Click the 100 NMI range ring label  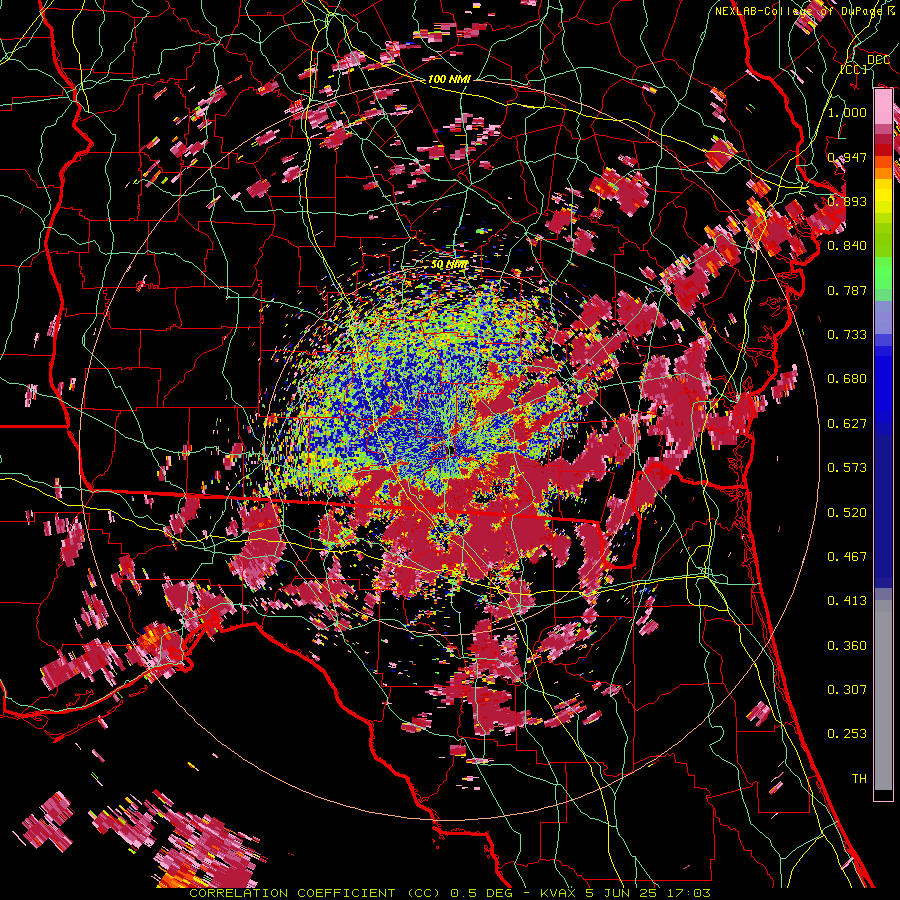449,79
